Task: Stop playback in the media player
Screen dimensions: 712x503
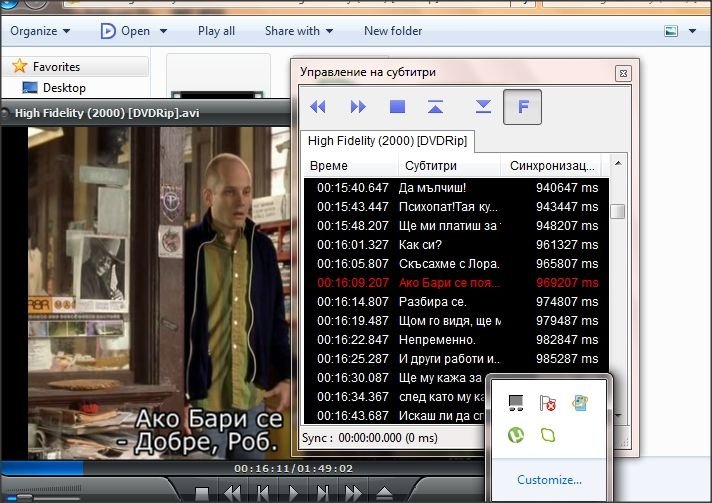Action: pos(202,493)
